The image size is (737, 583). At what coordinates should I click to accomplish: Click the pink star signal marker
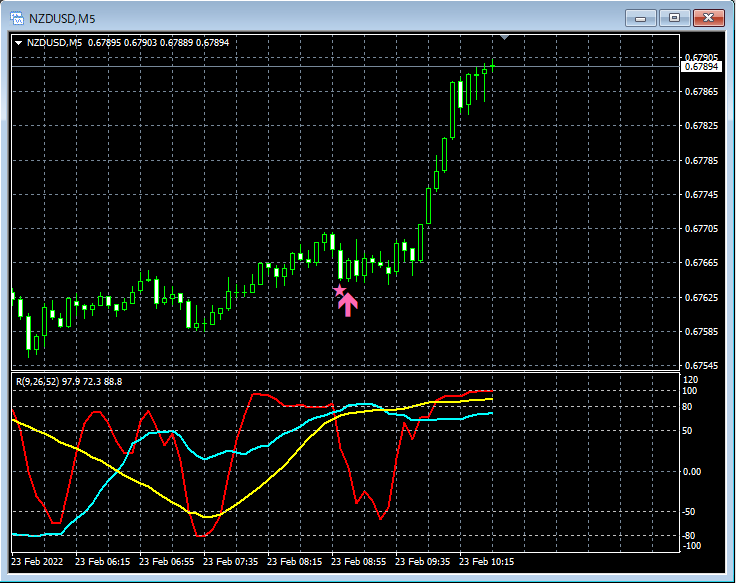(x=339, y=290)
